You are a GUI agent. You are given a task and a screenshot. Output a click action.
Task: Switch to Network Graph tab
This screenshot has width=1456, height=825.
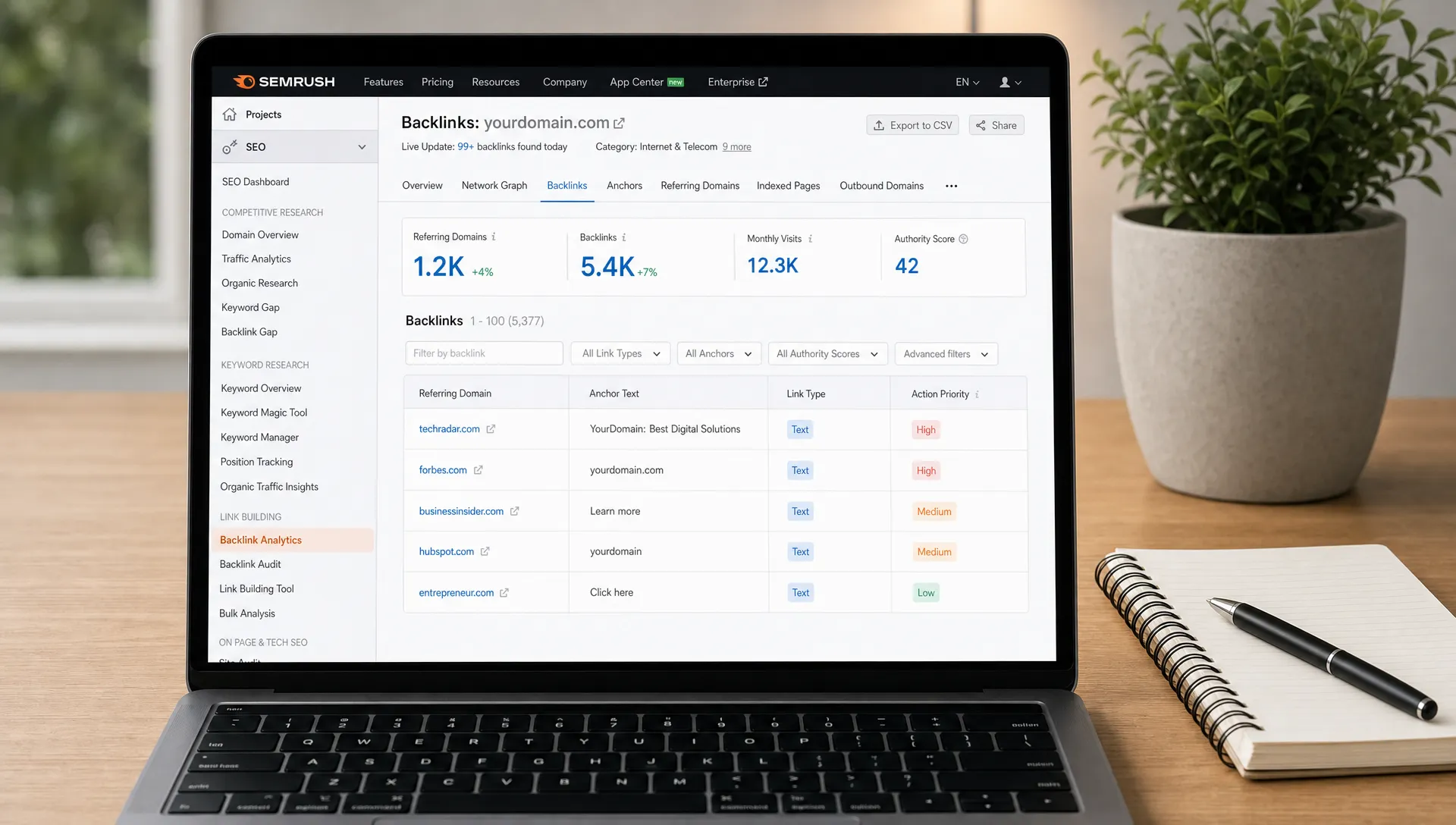(494, 186)
